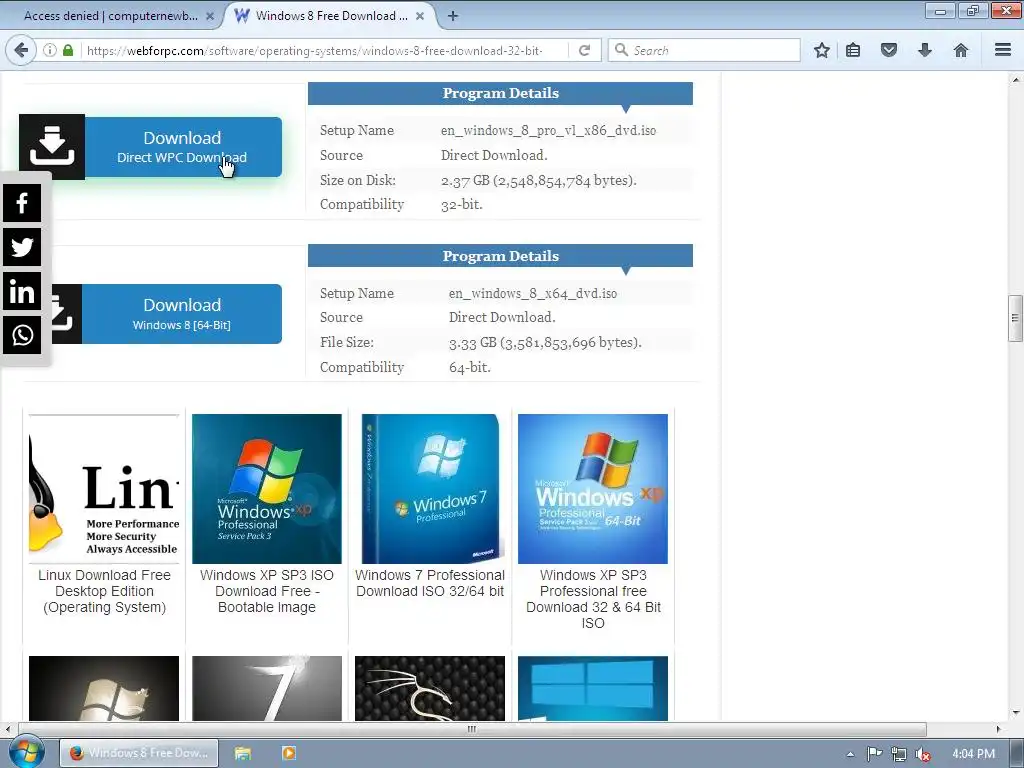Click the 4:04 PM taskbar clock
The image size is (1024, 768).
tap(973, 754)
